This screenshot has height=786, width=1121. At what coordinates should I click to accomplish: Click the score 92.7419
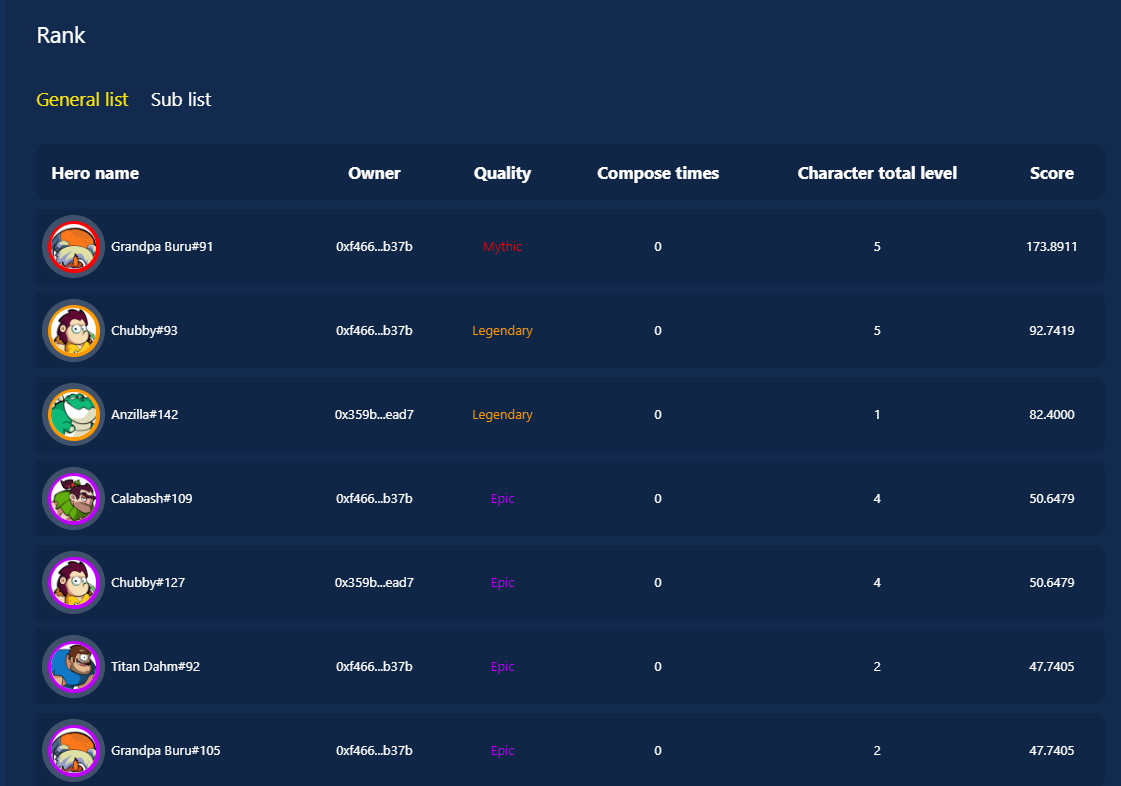pyautogui.click(x=1052, y=330)
